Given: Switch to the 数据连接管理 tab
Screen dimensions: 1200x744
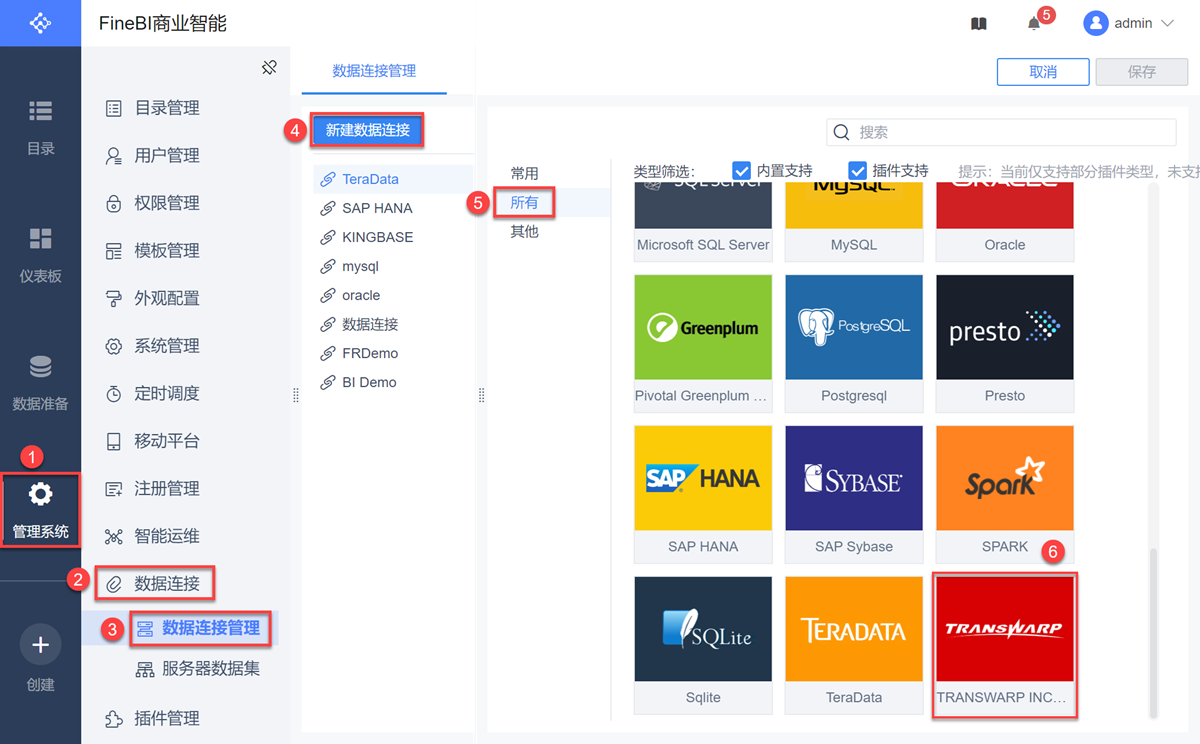Looking at the screenshot, I should 374,71.
